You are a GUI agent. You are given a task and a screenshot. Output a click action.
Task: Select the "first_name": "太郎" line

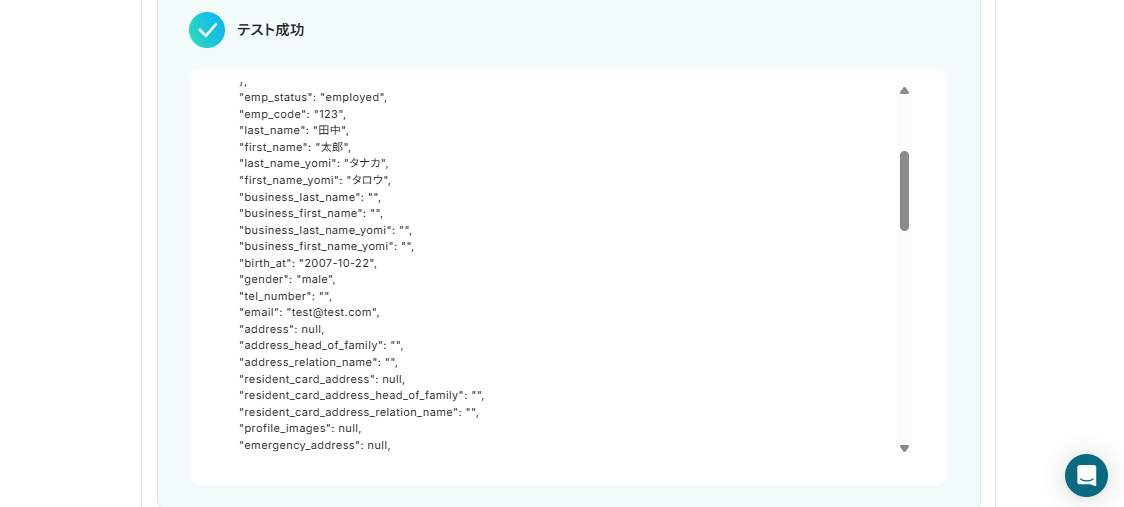tap(295, 147)
